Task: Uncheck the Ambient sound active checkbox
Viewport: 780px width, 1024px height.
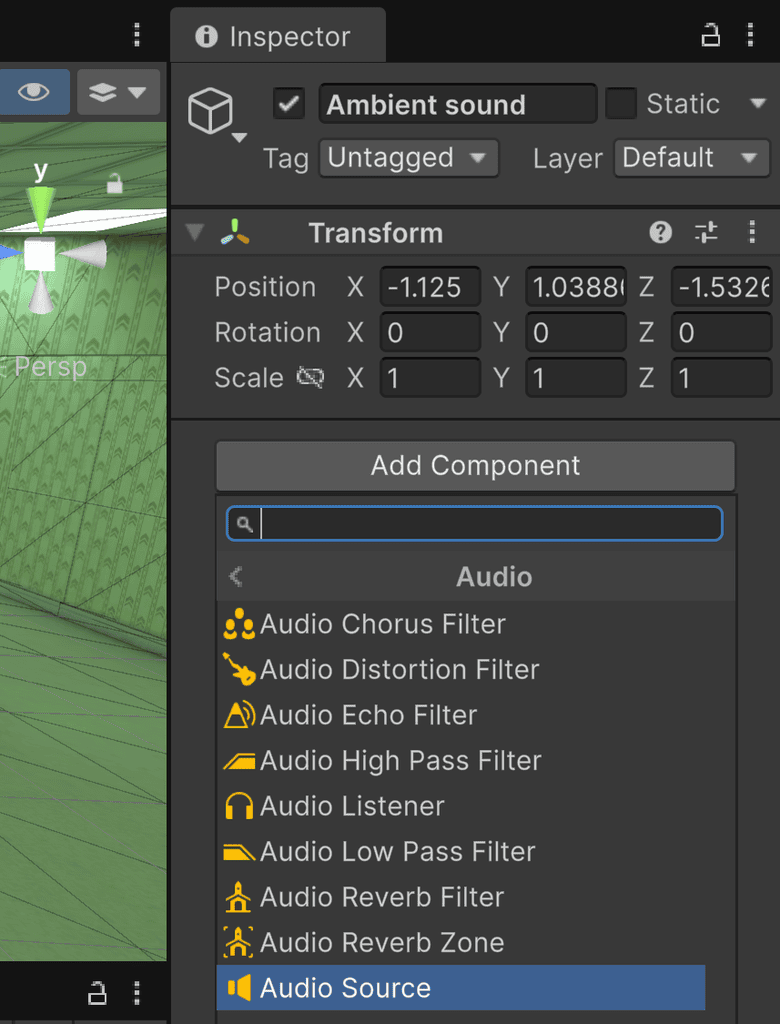Action: (289, 104)
